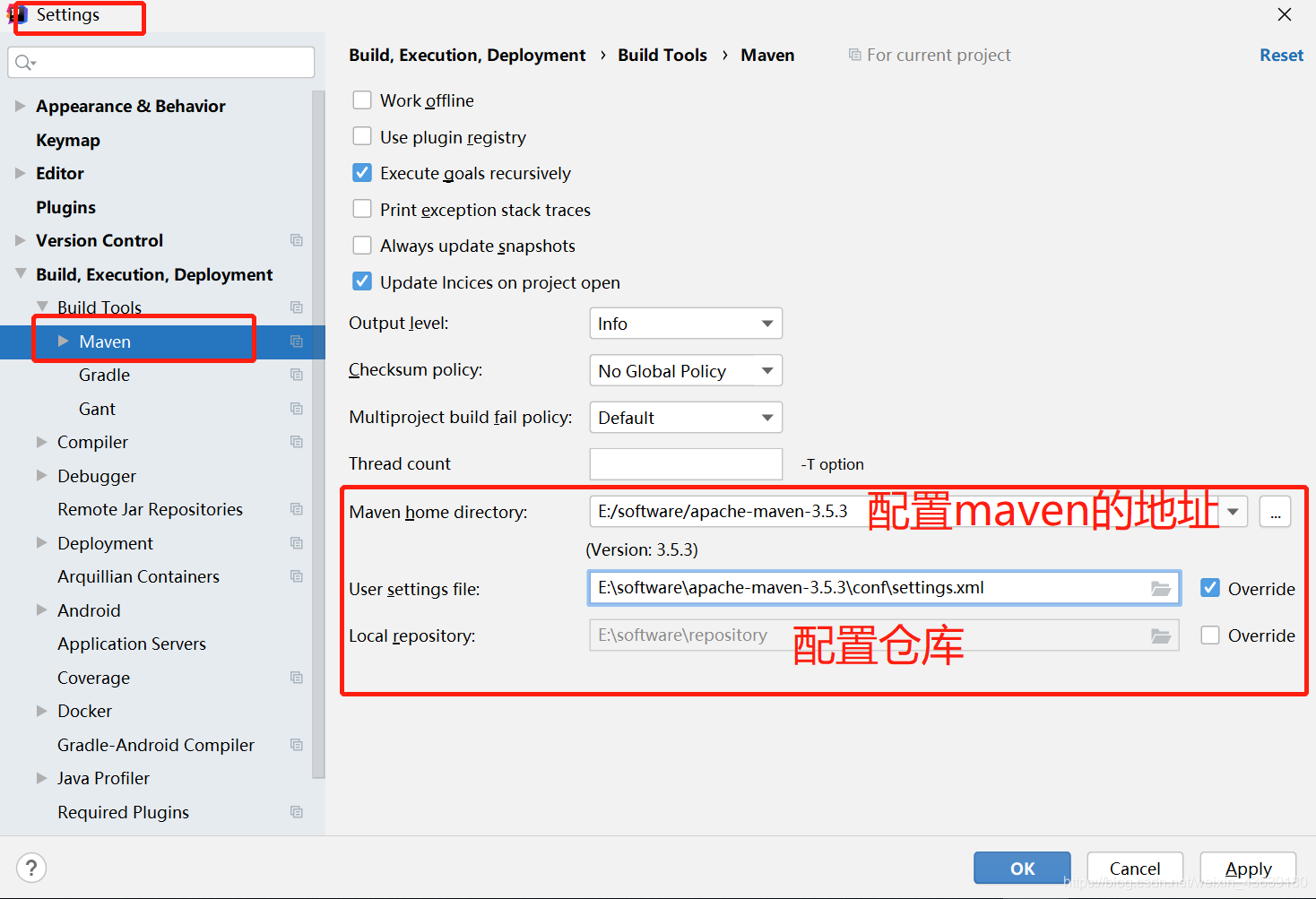Click project-level icon beside Required Plugins
Screen dimensions: 1316x899
coord(297,812)
